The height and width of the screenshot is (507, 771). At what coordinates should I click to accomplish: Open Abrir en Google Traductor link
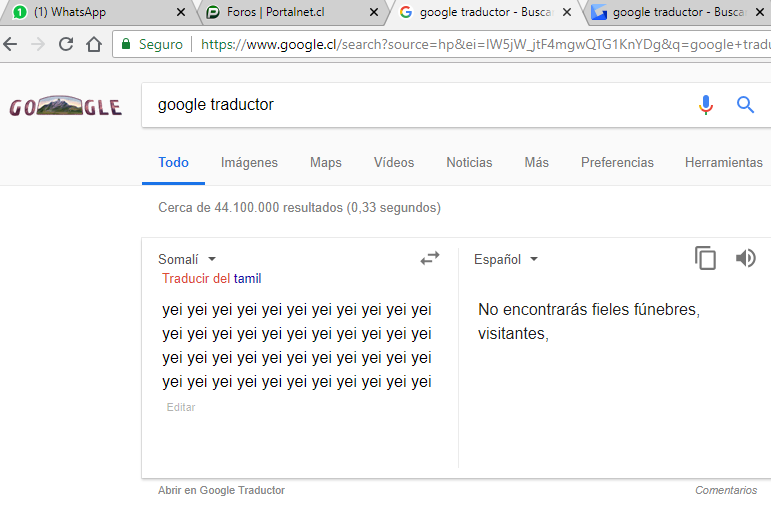[221, 490]
